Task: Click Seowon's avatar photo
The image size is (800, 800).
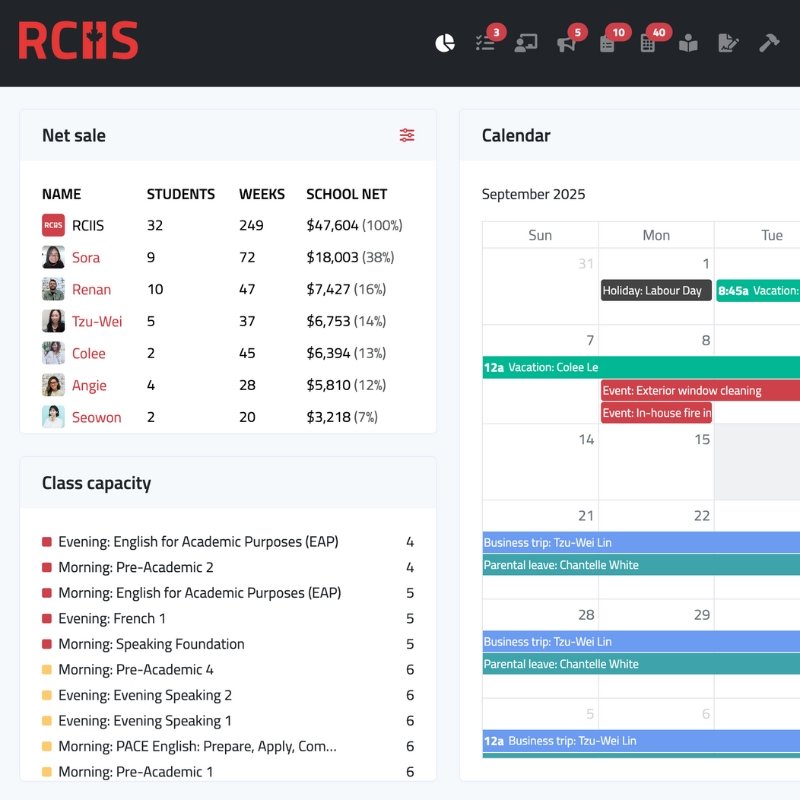Action: coord(53,417)
